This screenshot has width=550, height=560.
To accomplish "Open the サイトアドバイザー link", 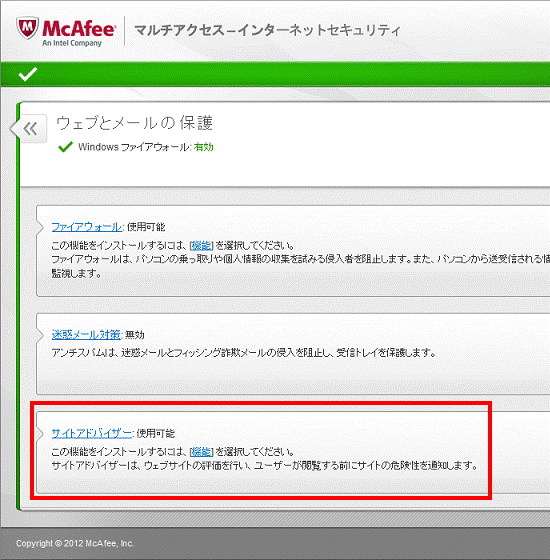I will tap(91, 433).
